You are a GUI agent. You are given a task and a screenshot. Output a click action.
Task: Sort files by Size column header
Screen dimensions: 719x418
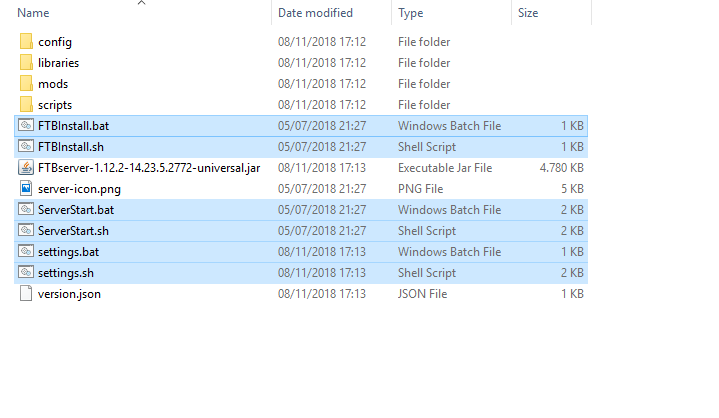(528, 13)
